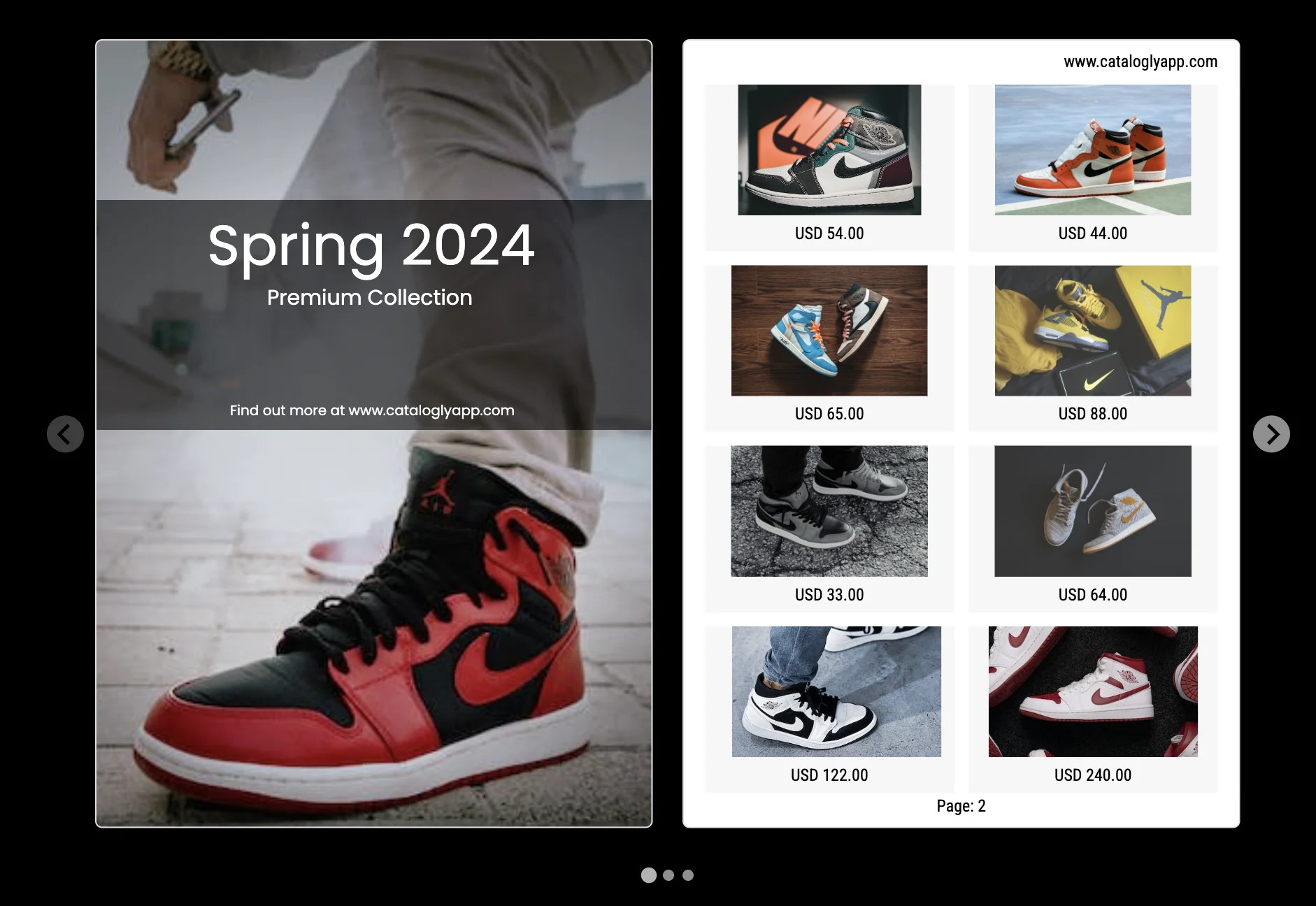The height and width of the screenshot is (906, 1316).
Task: Select the first pagination dot
Action: tap(649, 875)
